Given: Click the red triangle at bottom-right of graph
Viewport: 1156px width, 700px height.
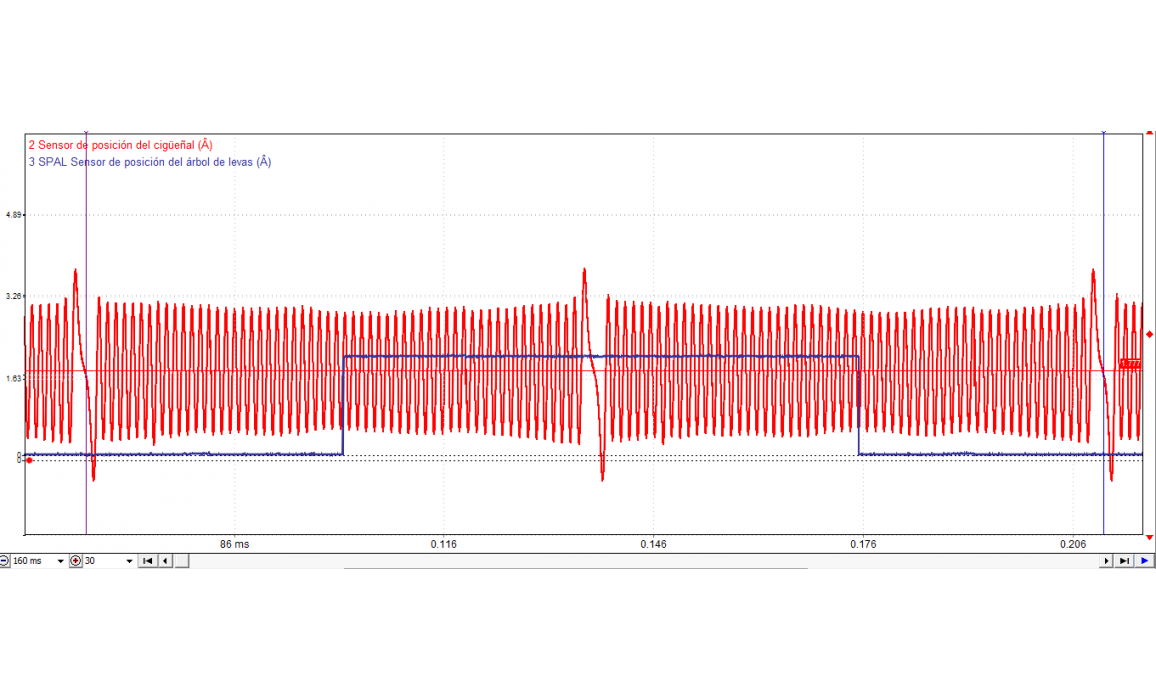Looking at the screenshot, I should pos(1149,537).
